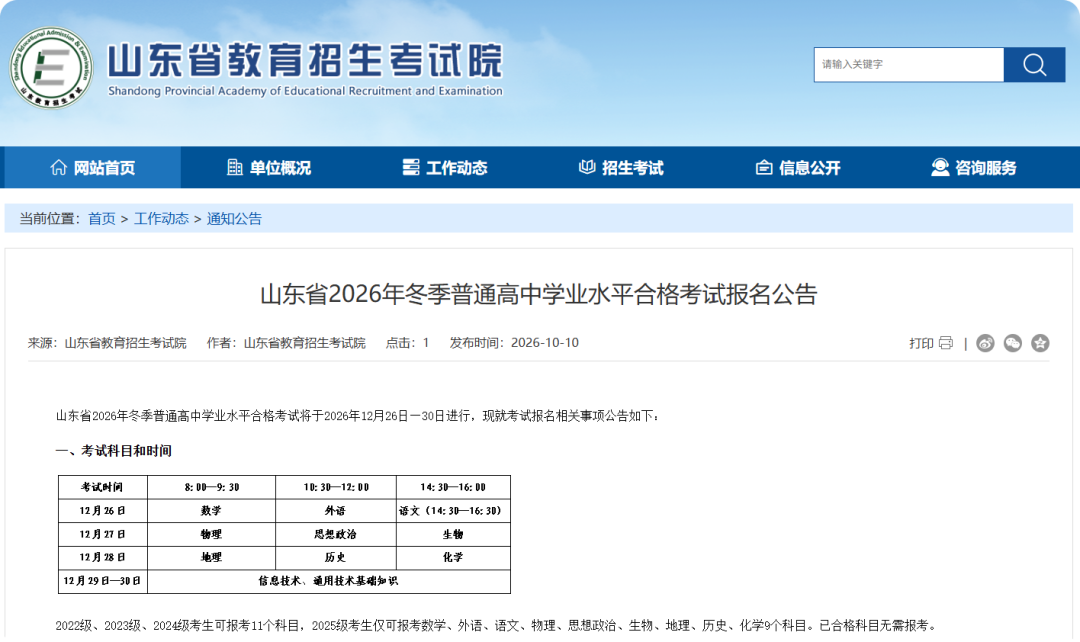This screenshot has height=642, width=1080.
Task: Click the article title 山东省2026年冬季普通高中学业水平合格考试报名公告
Action: (x=539, y=295)
